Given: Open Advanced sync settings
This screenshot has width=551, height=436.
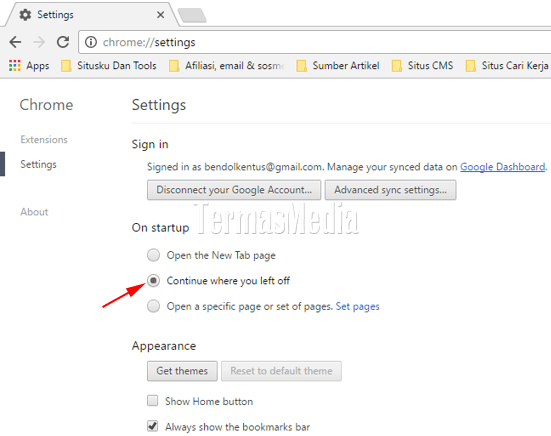Looking at the screenshot, I should [x=390, y=190].
